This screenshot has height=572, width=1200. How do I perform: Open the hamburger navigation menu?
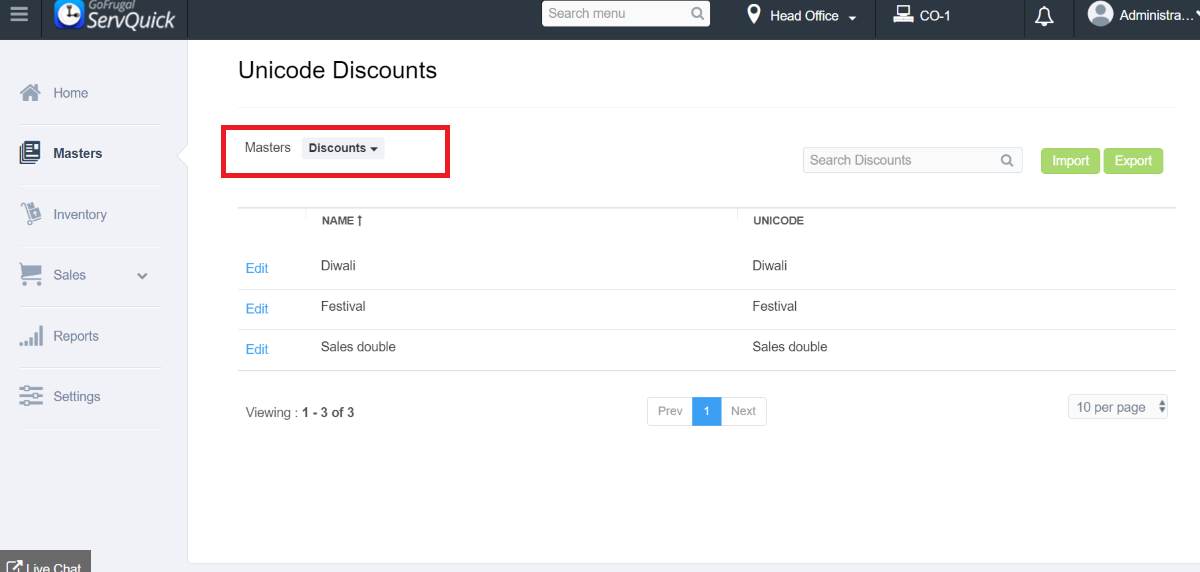pos(20,15)
